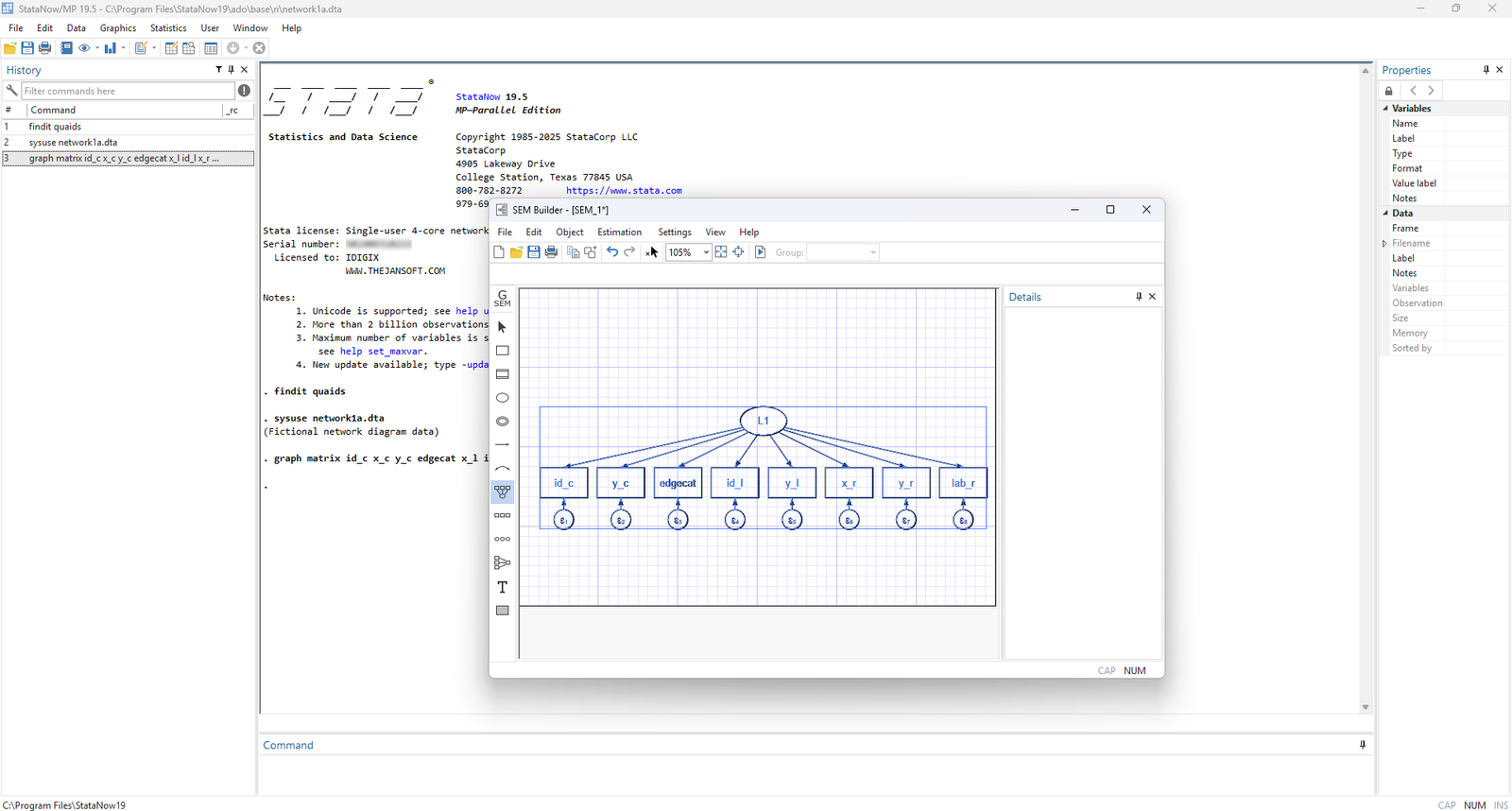Click the Filter commands here field
Screen dimensions: 1512x811
pos(128,91)
